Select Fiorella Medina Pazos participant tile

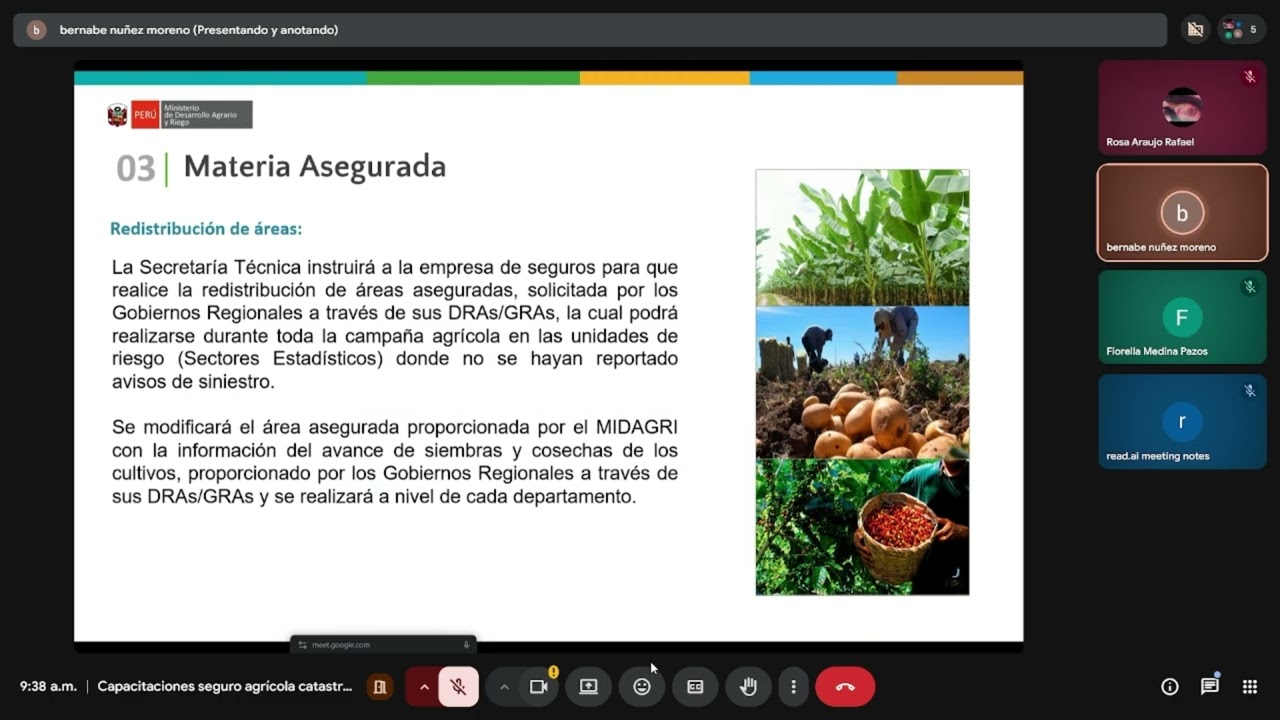(x=1183, y=317)
